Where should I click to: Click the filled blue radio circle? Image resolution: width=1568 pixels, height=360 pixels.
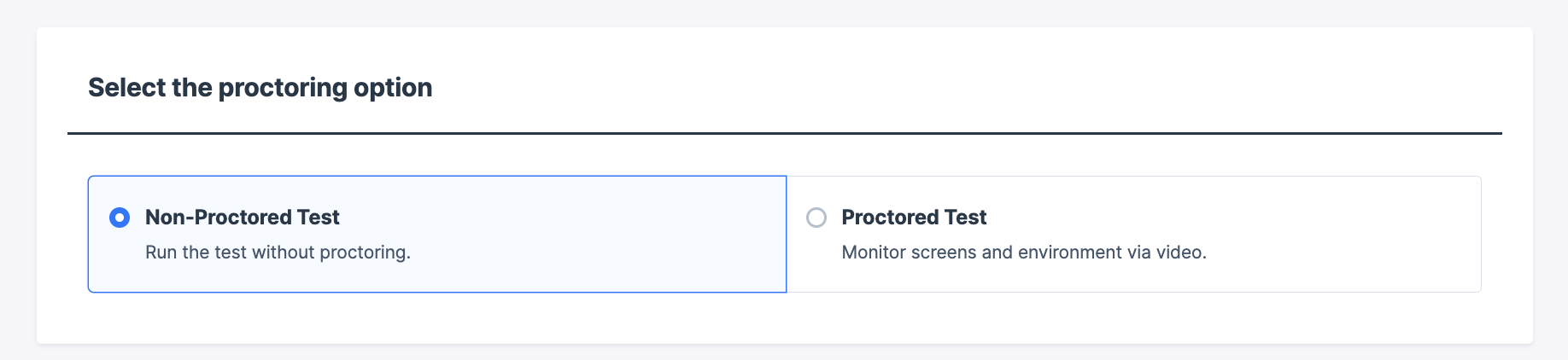pos(120,218)
